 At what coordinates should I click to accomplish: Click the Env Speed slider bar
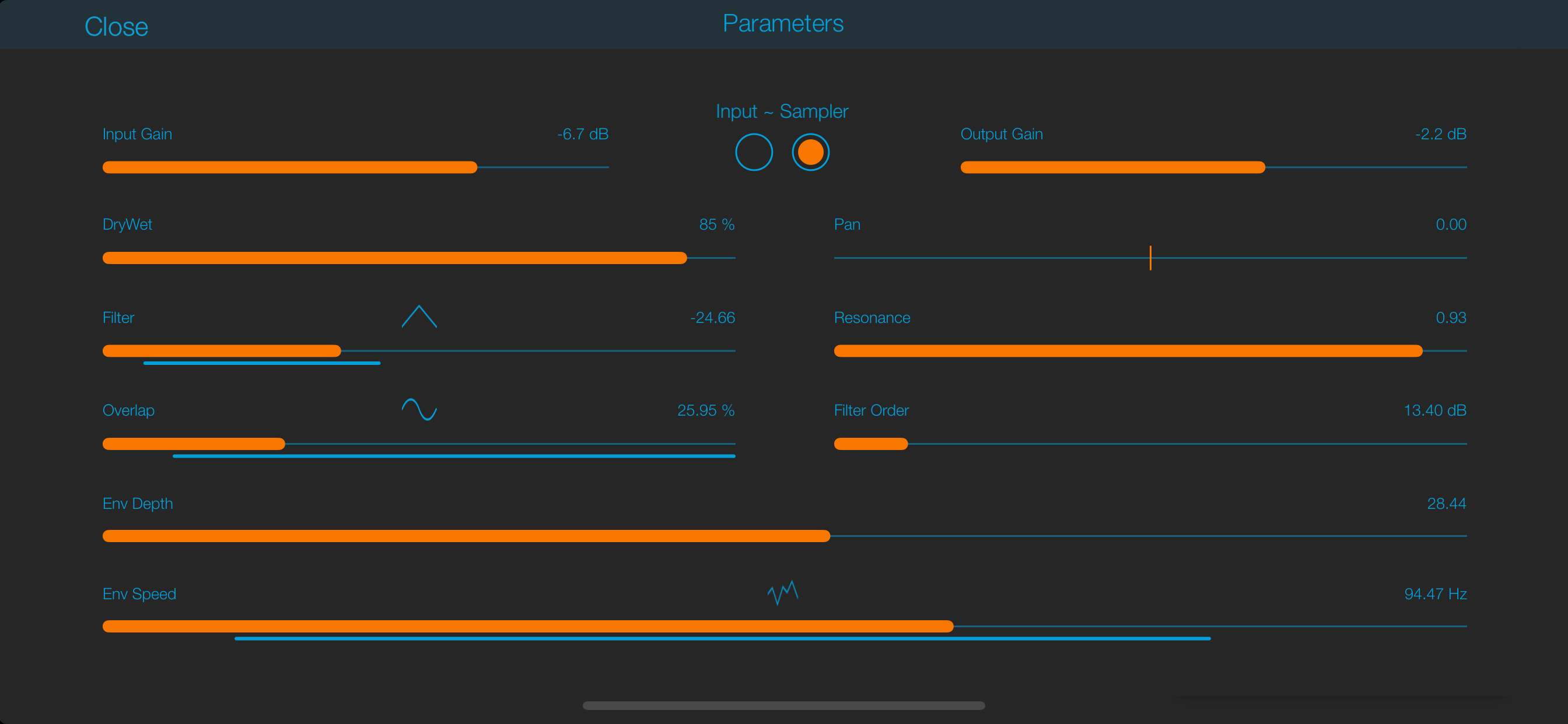pyautogui.click(x=784, y=626)
